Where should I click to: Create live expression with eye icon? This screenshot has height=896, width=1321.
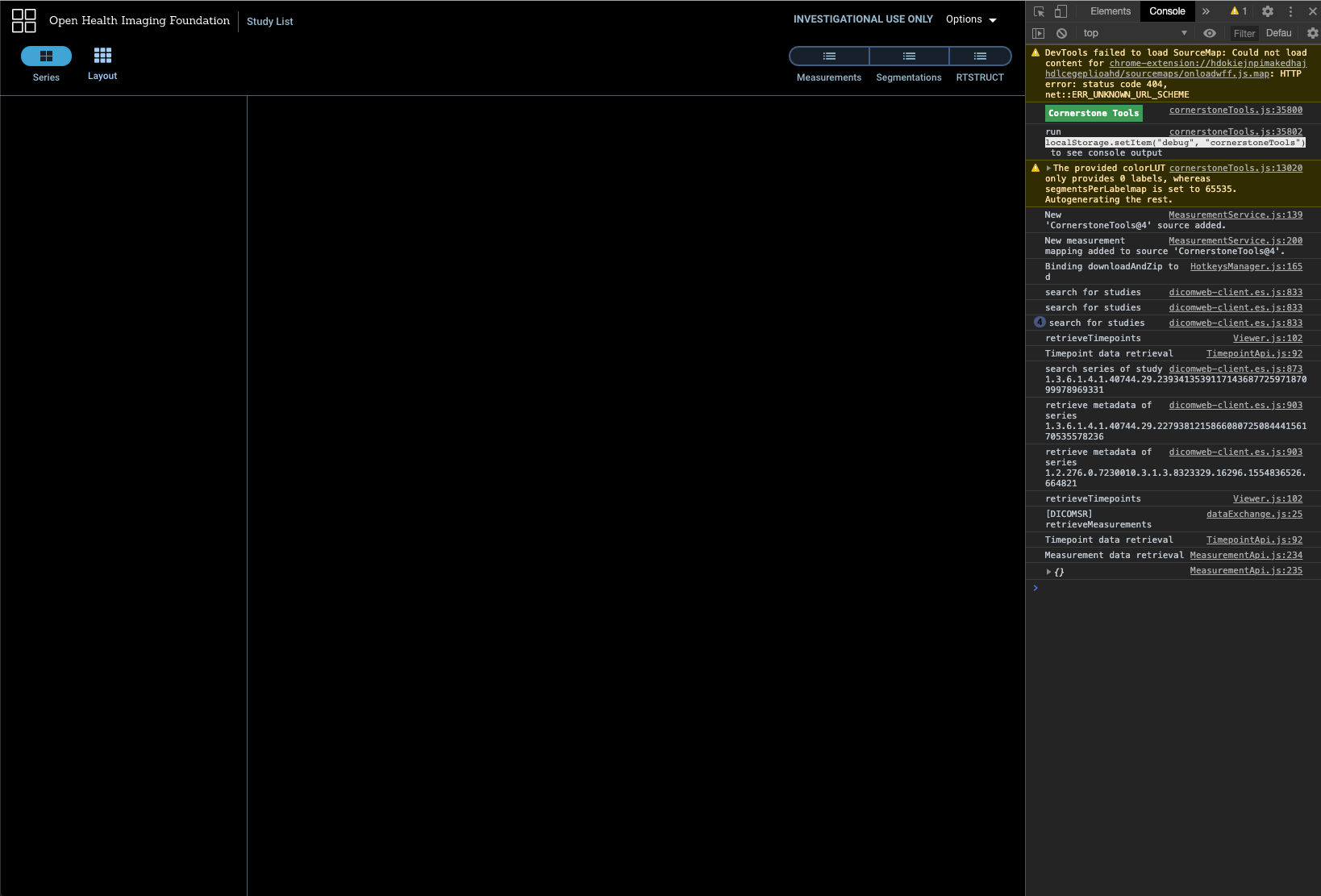[x=1210, y=33]
